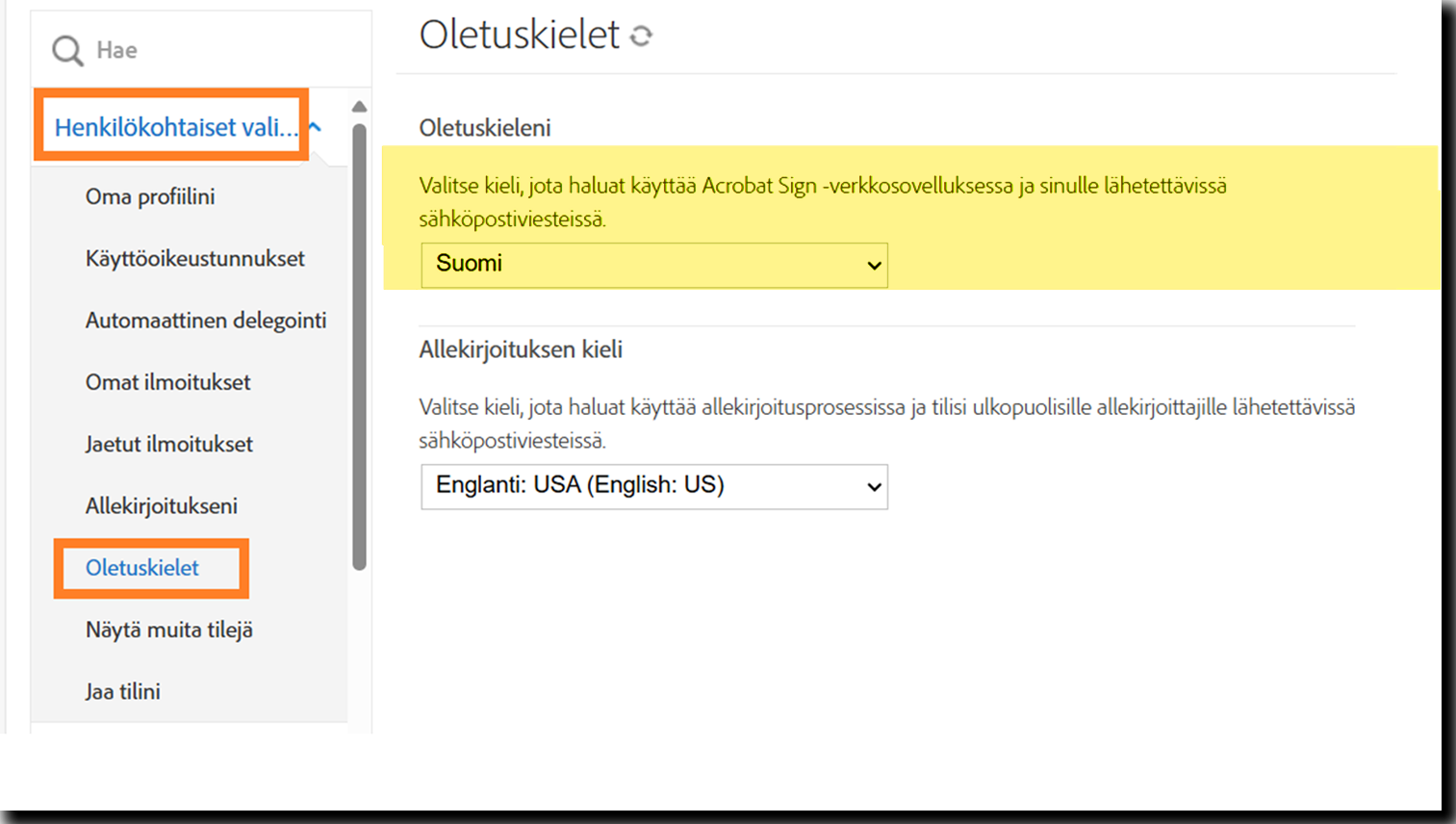Open Henkilökohtaiset vali... menu heading

coord(176,127)
